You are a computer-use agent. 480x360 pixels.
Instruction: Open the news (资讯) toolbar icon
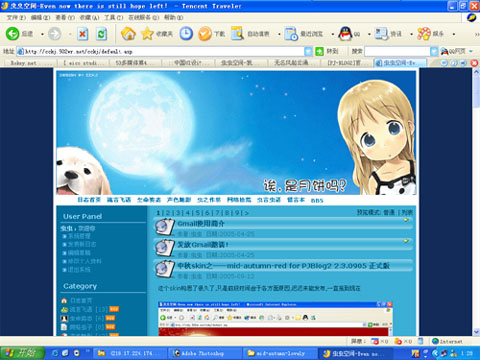pos(381,34)
